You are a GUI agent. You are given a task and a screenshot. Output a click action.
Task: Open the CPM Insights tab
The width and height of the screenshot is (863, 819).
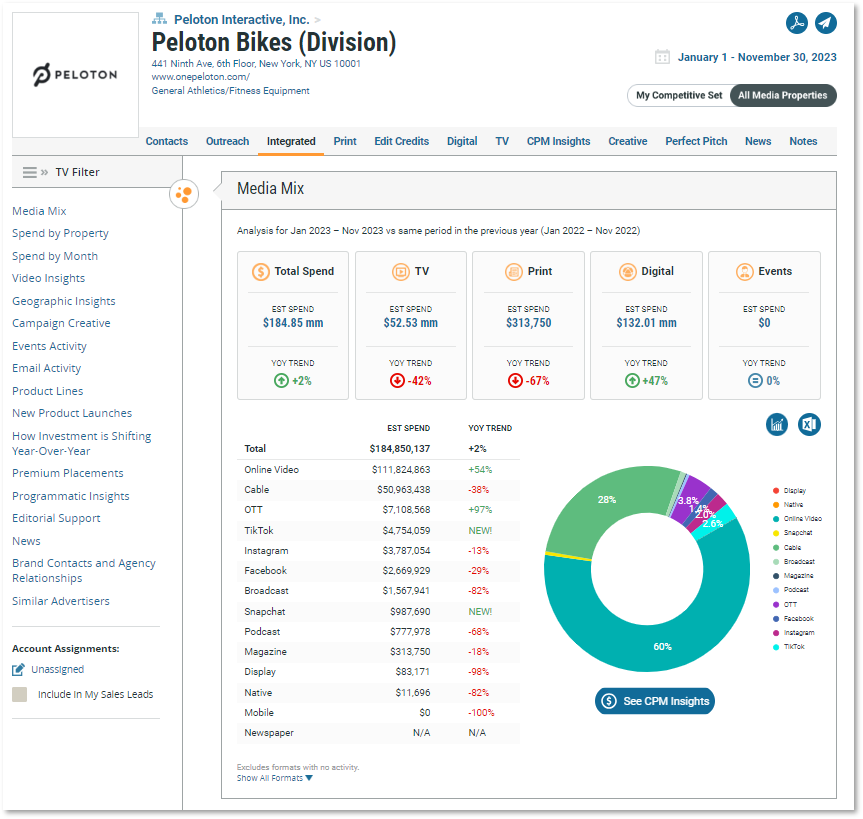[x=558, y=141]
